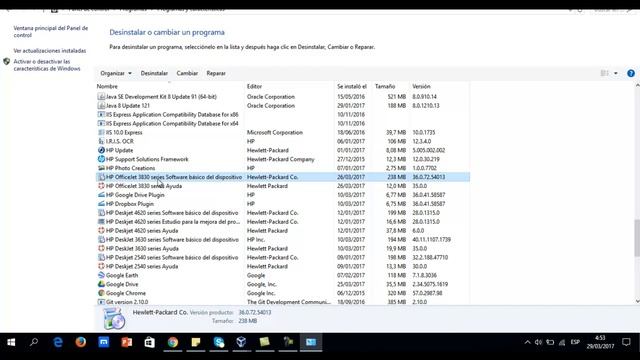The width and height of the screenshot is (640, 360).
Task: Select HP Deskjet 4620 series Ayuda row
Action: click(282, 231)
